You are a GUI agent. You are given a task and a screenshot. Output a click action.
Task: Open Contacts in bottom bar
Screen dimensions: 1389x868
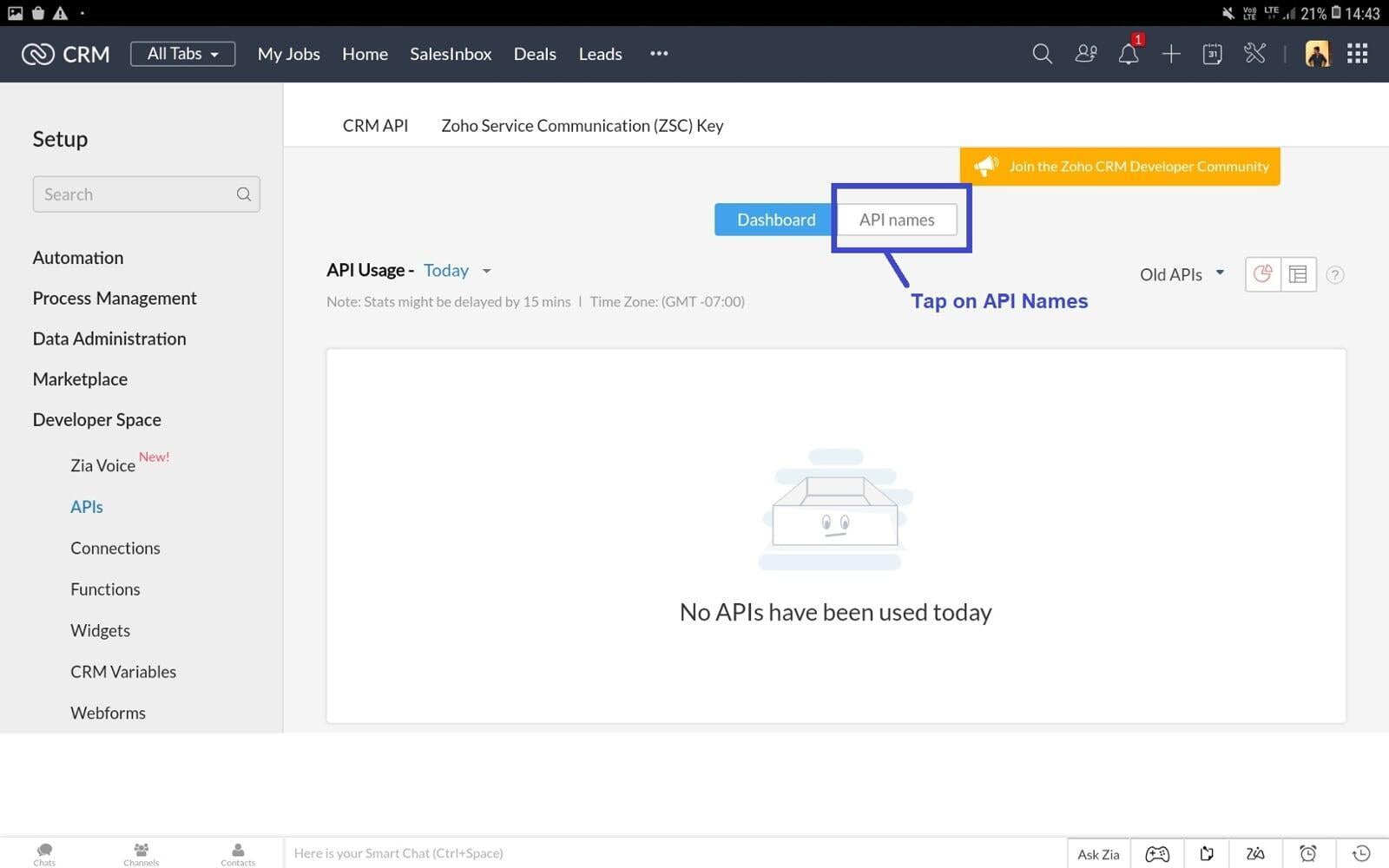point(238,854)
